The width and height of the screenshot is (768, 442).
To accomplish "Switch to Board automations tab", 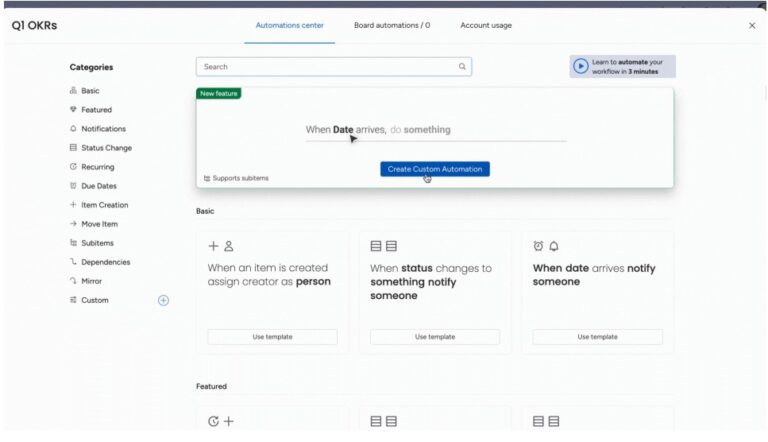I will pyautogui.click(x=392, y=25).
